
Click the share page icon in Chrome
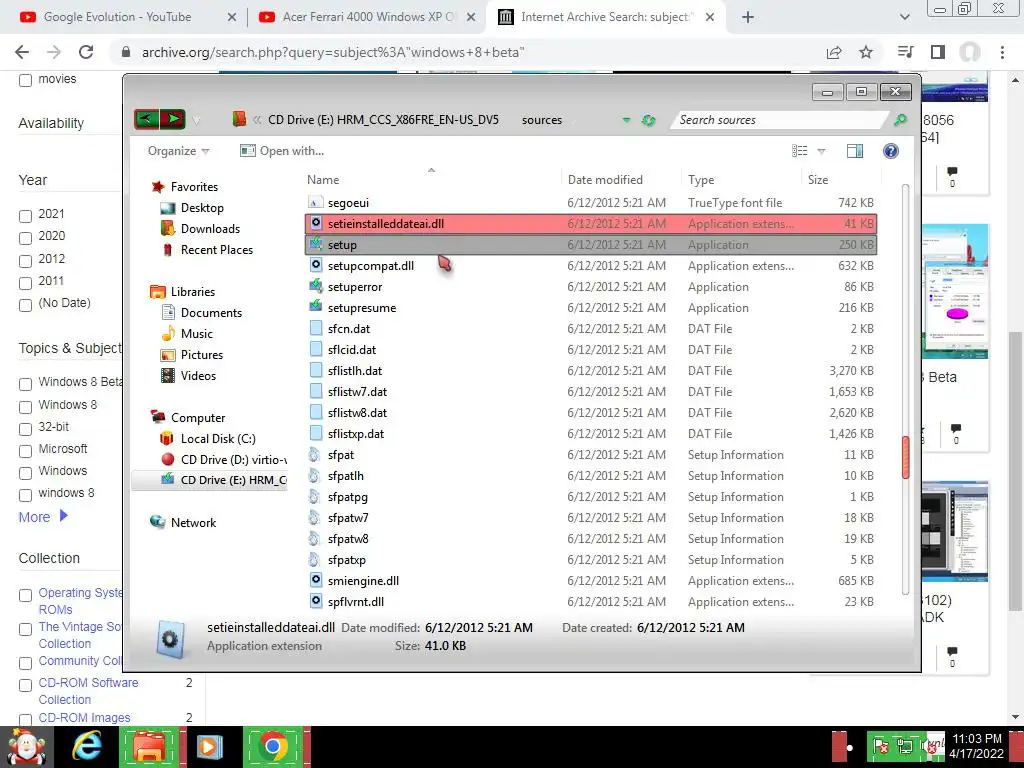pos(834,52)
